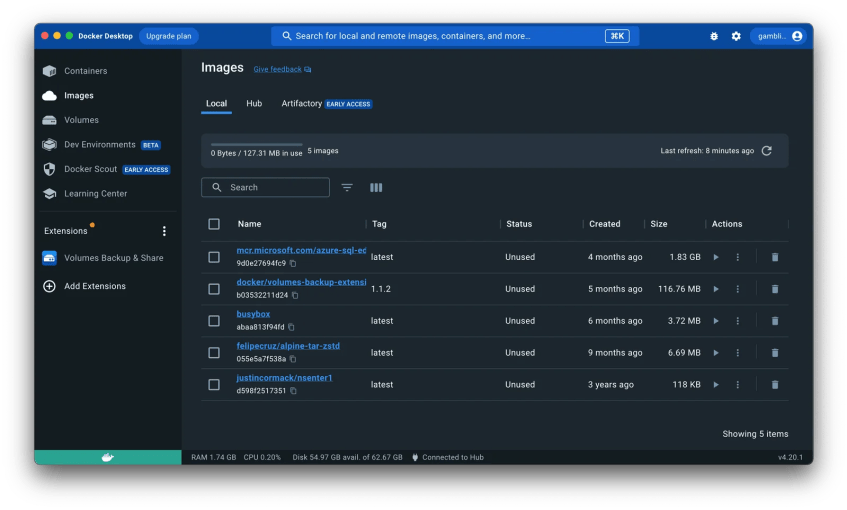The height and width of the screenshot is (510, 847).
Task: Select the busybox image checkbox
Action: pyautogui.click(x=214, y=321)
